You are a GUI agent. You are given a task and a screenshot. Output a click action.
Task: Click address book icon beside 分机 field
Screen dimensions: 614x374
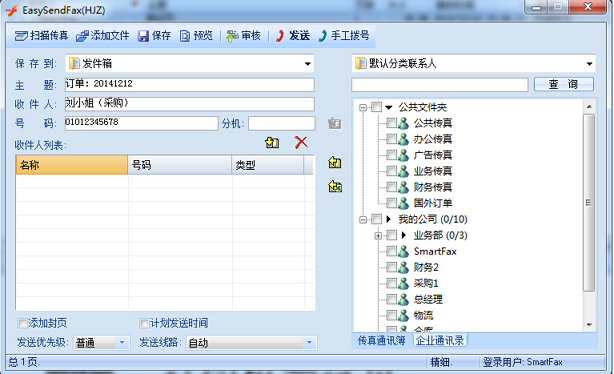pos(334,123)
